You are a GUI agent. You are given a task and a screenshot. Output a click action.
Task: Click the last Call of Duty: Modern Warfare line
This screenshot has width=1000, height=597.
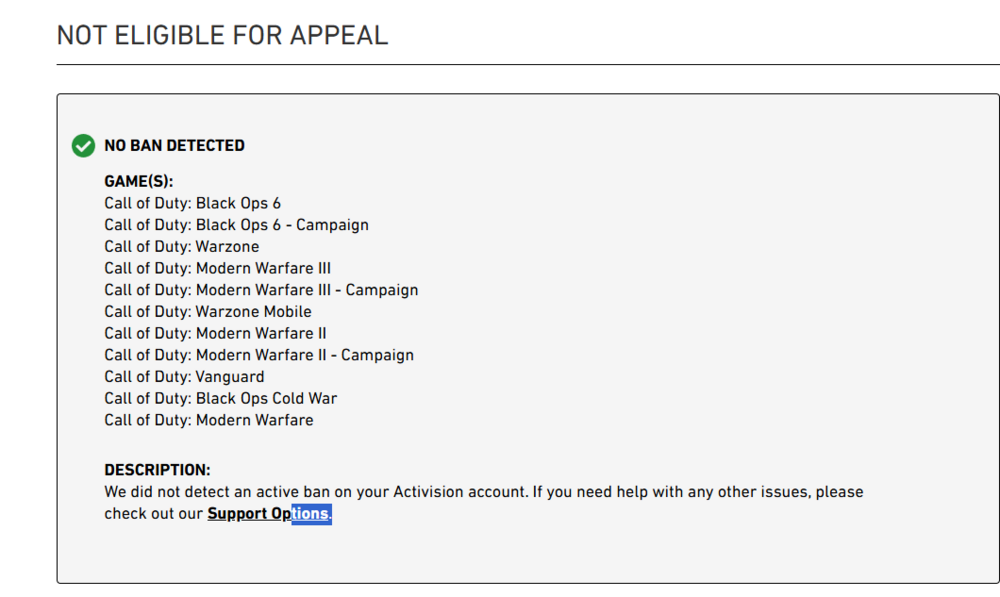209,420
